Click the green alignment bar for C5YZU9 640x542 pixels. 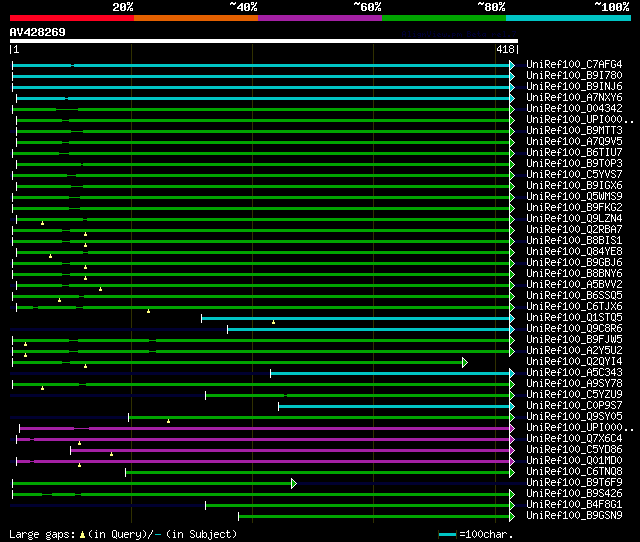point(357,395)
